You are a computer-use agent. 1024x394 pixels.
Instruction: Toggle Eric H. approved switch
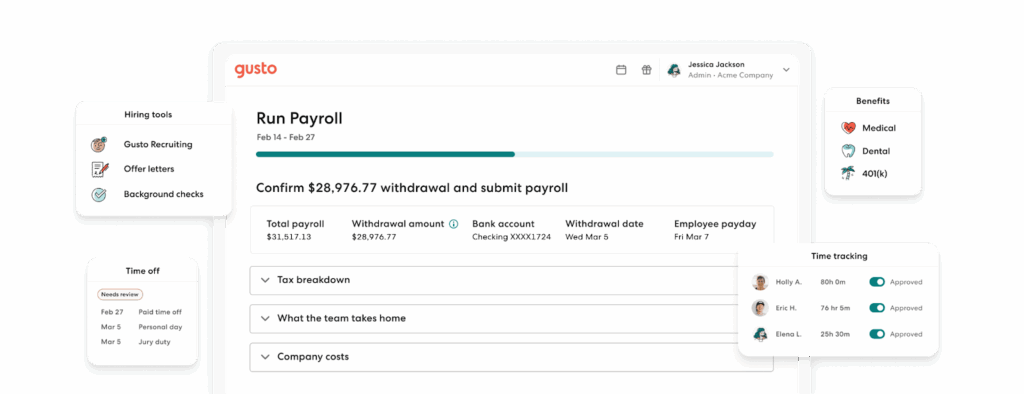[877, 308]
